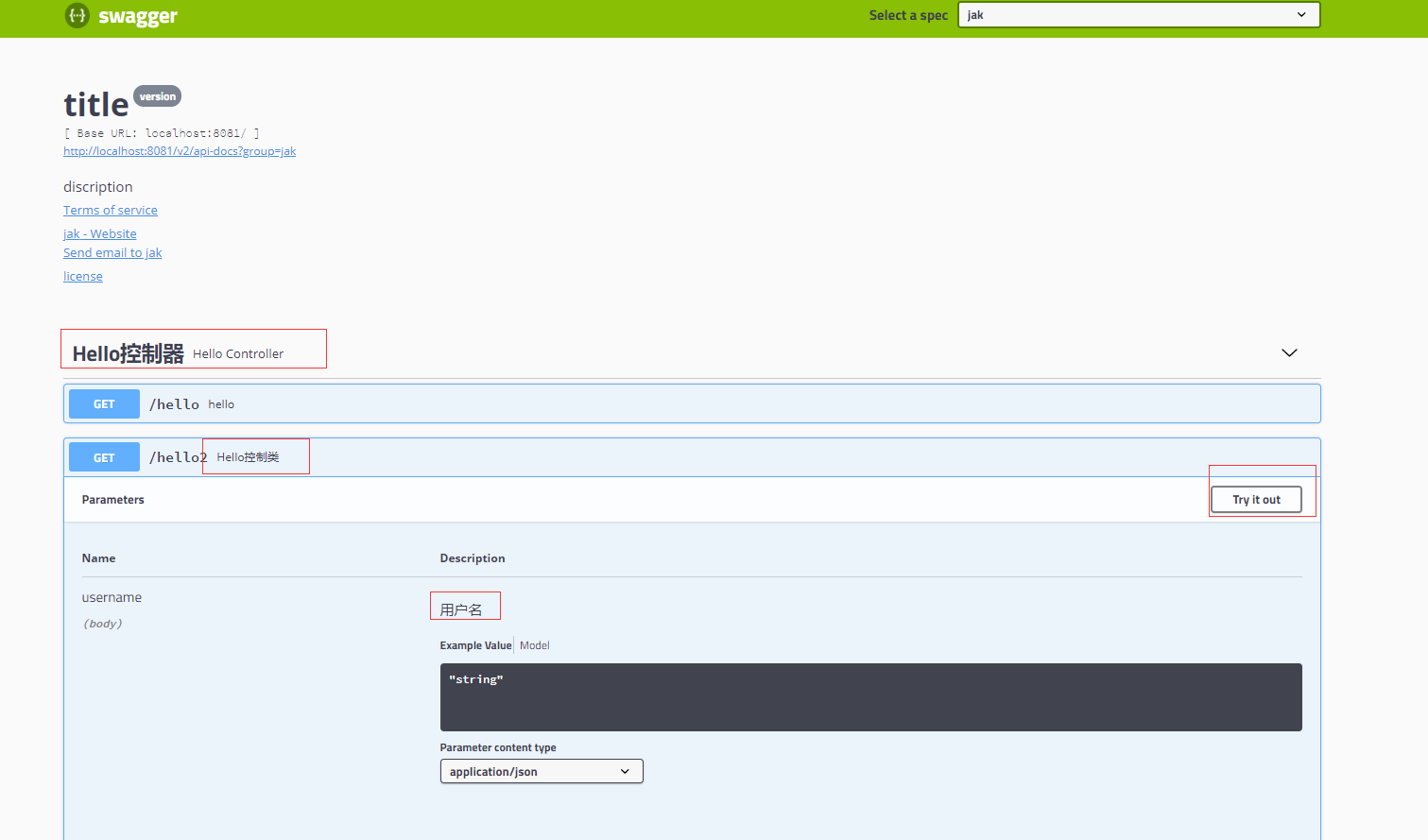Open the api-docs?group=jak URL link

[x=180, y=151]
